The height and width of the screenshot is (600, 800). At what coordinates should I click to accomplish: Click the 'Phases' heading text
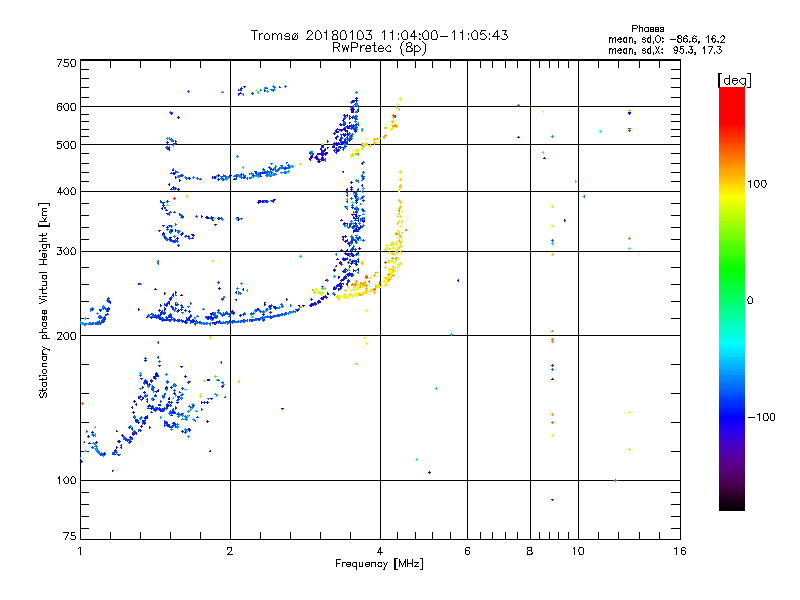tap(647, 29)
